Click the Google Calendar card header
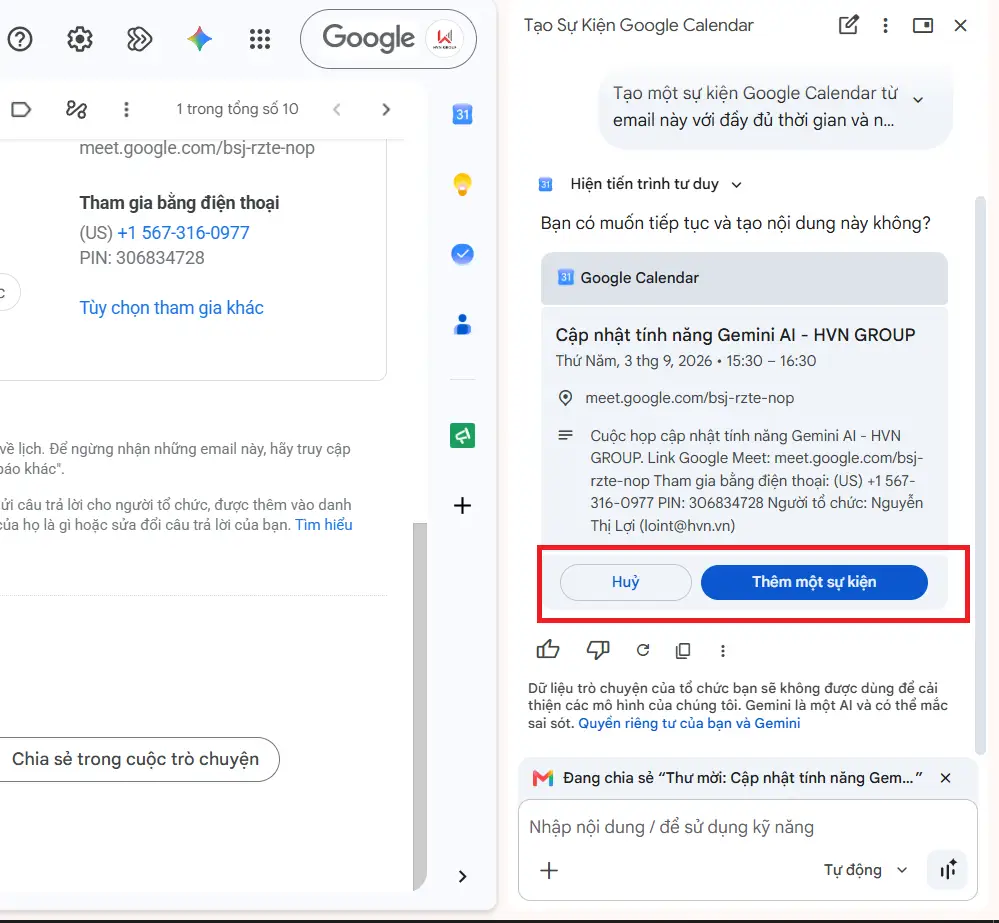The image size is (999, 923). 744,278
